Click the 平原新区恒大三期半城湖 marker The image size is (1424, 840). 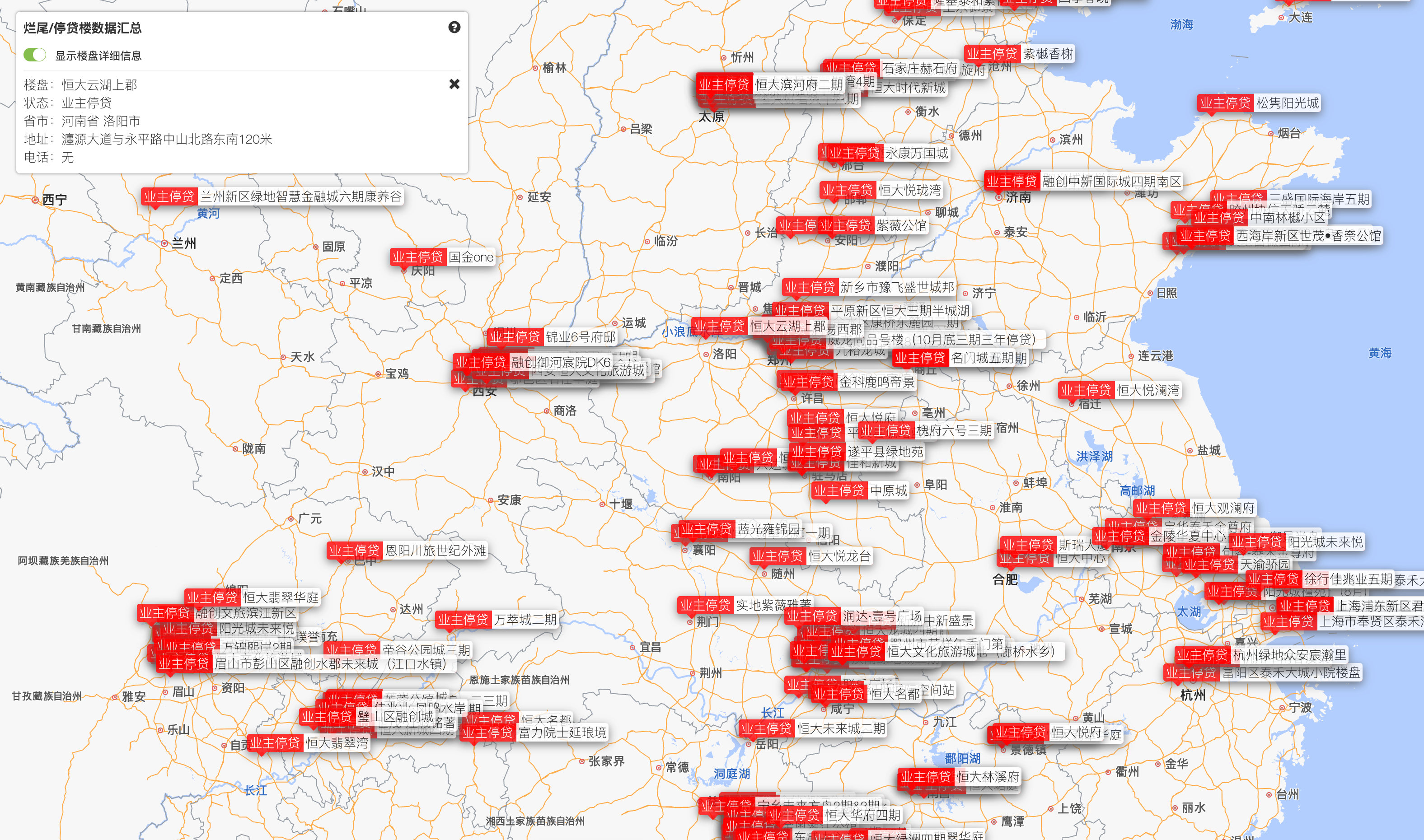click(x=872, y=311)
